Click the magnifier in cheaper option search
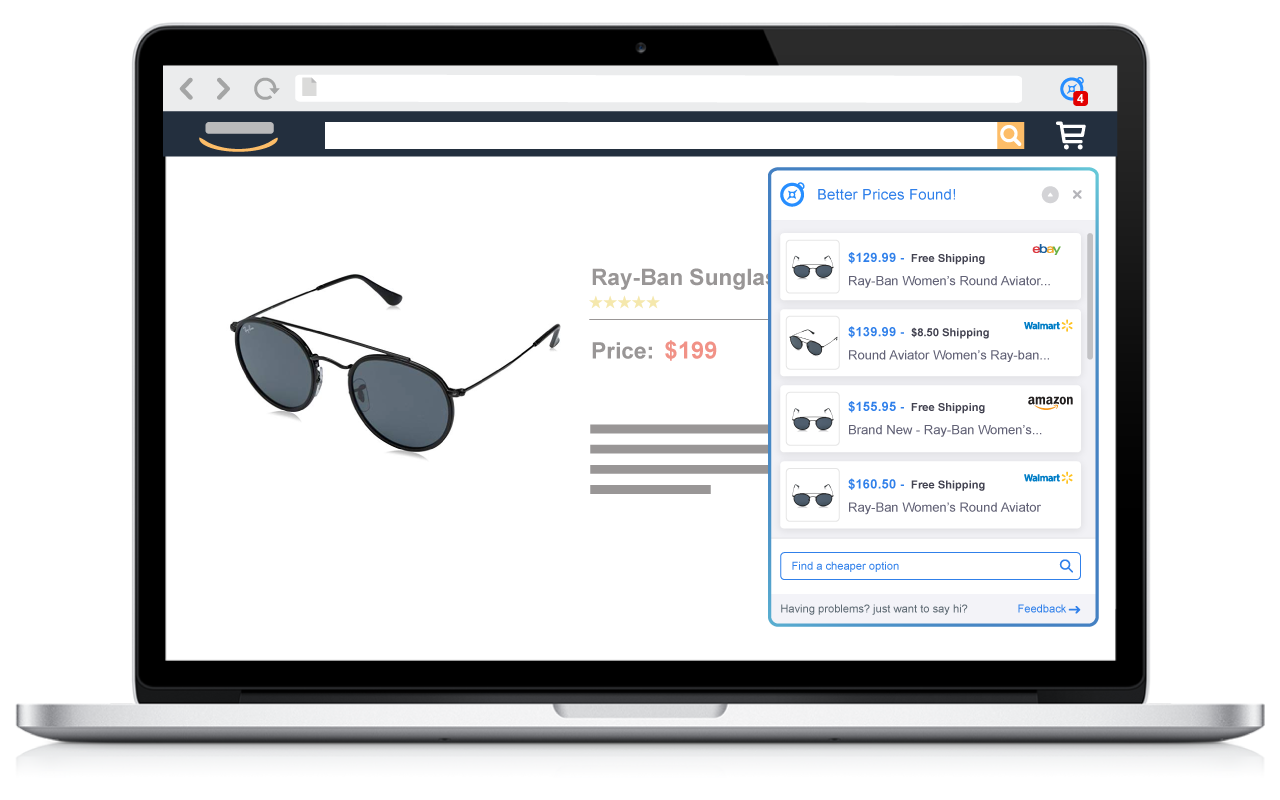 pos(1066,566)
